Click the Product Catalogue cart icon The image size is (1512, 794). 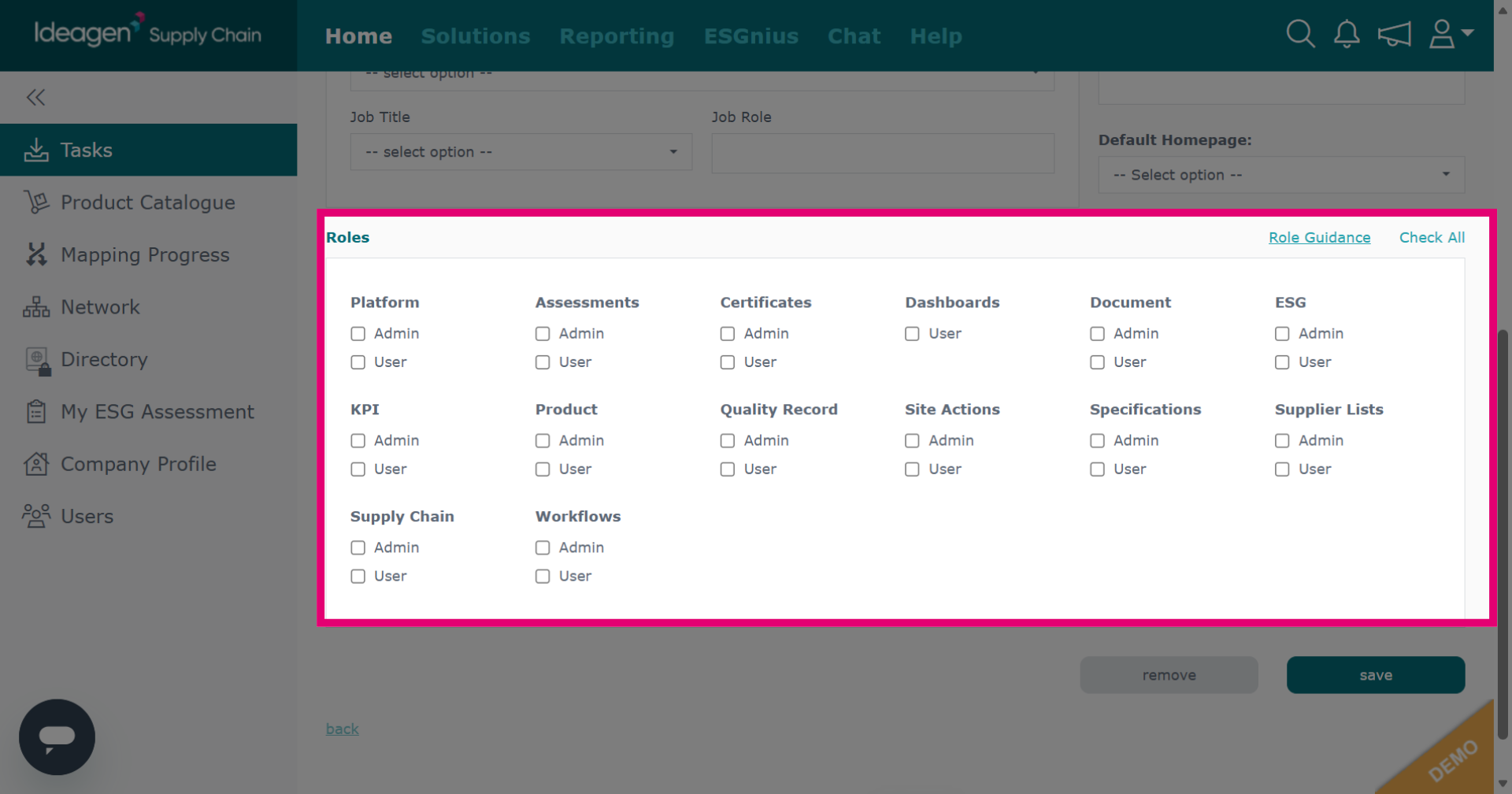pos(36,202)
